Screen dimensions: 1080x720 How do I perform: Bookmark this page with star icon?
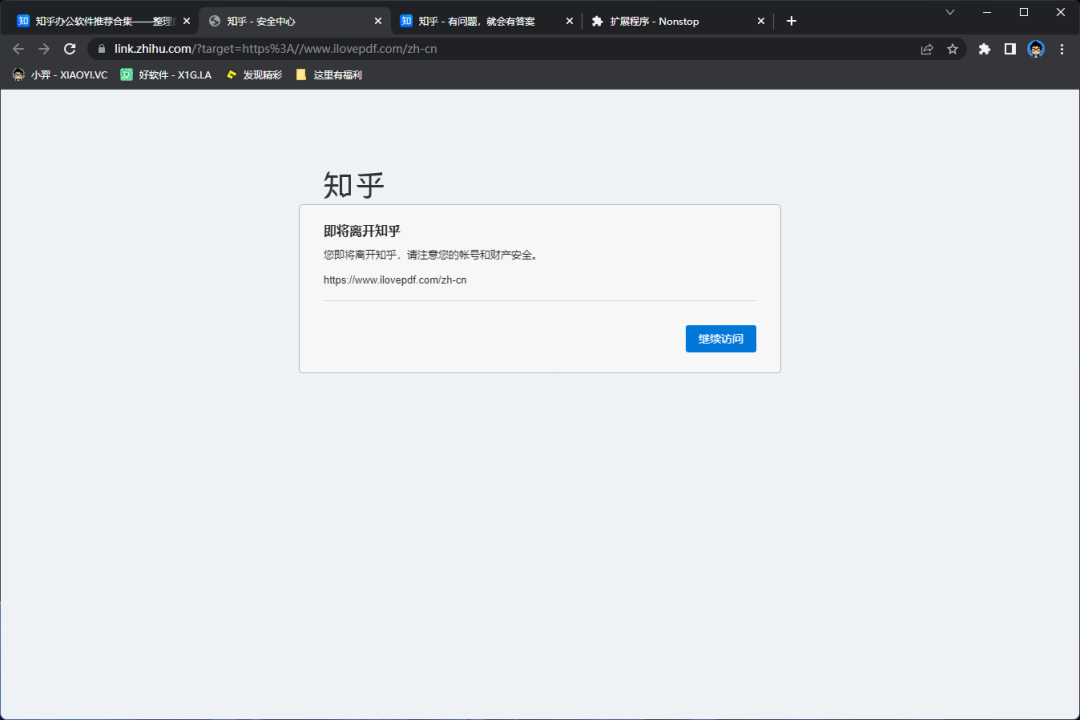pos(952,49)
